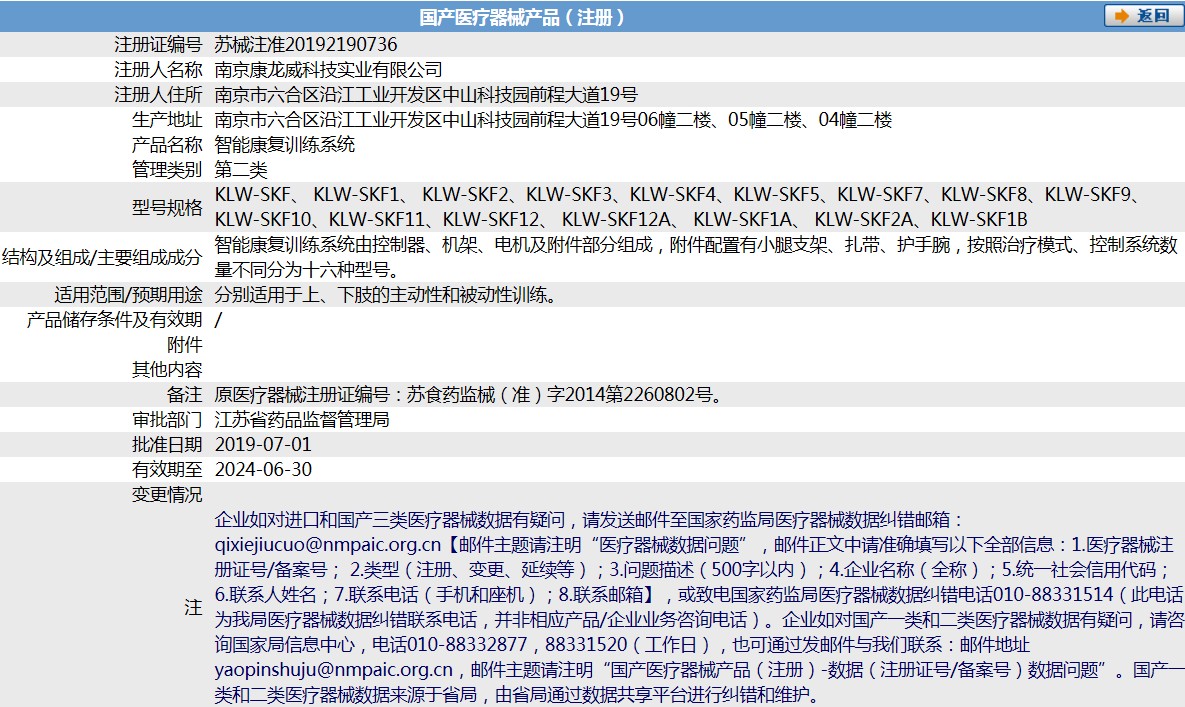Select email yaopinshuju@nmpaic.org.cn in note

tap(333, 669)
